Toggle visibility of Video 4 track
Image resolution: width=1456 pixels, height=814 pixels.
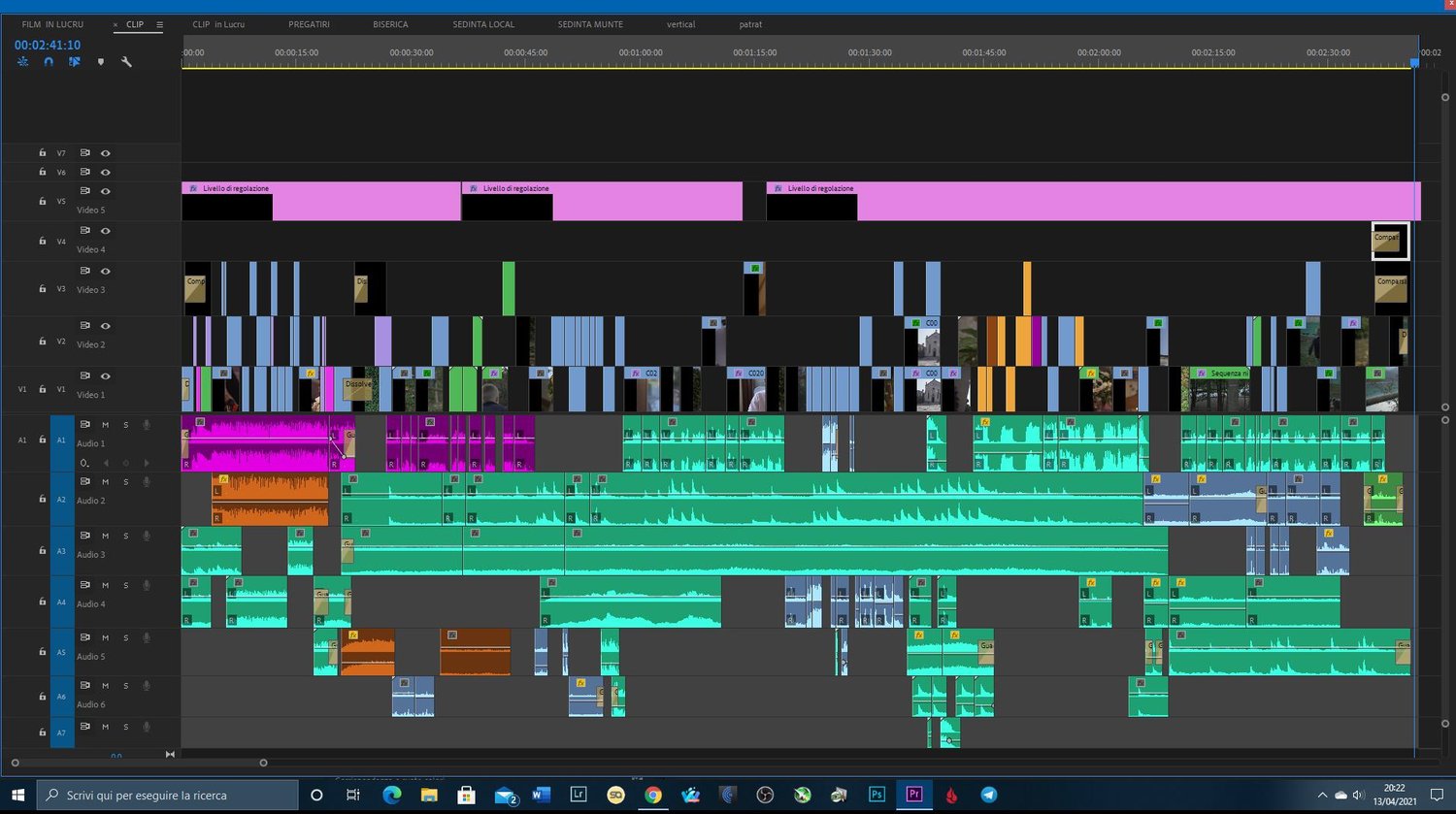click(x=106, y=231)
